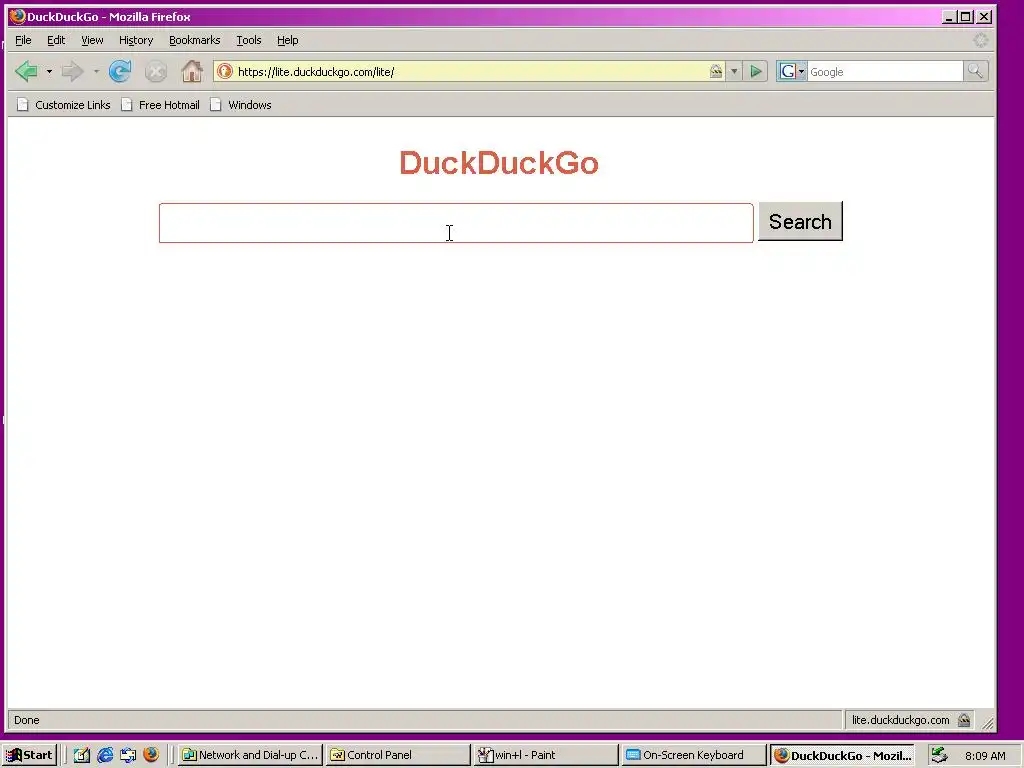Open the Google search engine selector dropdown
Image resolution: width=1024 pixels, height=768 pixels.
pyautogui.click(x=791, y=71)
